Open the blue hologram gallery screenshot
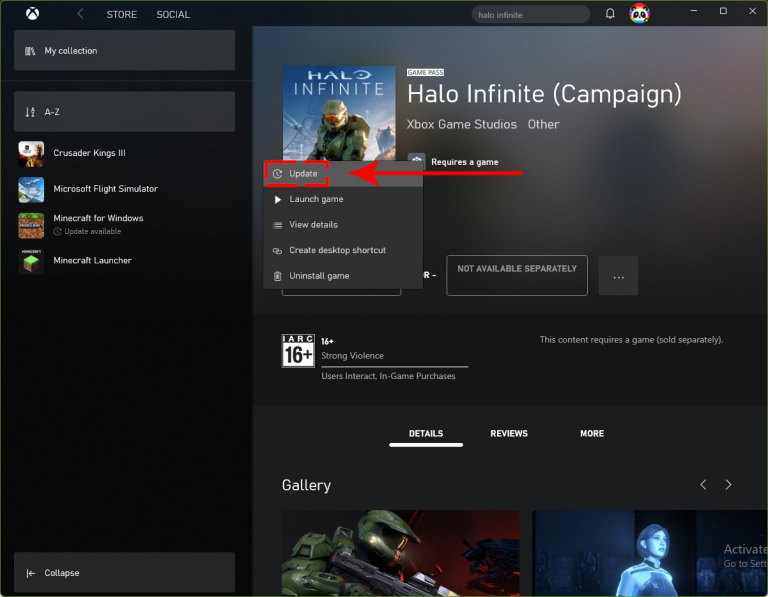Screen dimensions: 768x597 click(649, 553)
